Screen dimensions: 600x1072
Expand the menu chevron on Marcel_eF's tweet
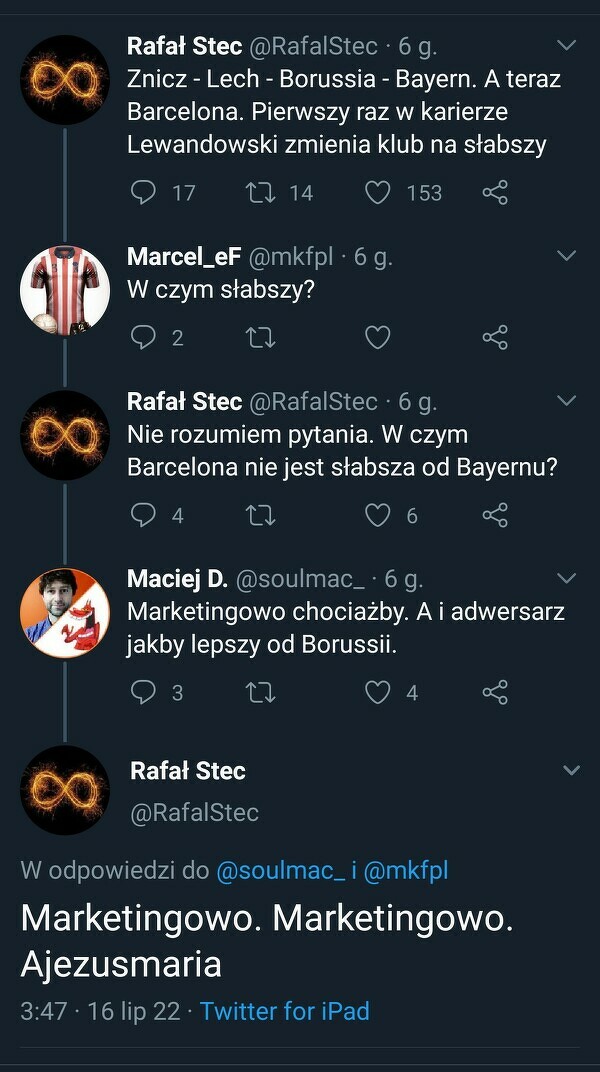point(566,257)
